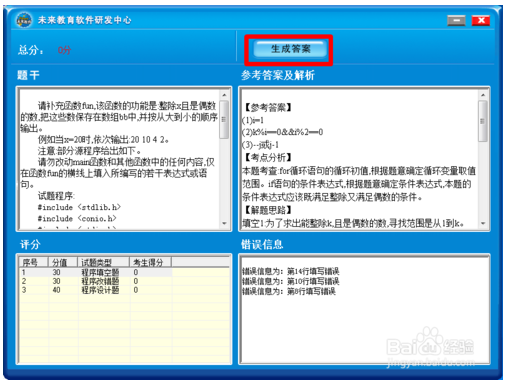Click up arrow of 题干 scrollbar
The image size is (508, 383).
224,95
